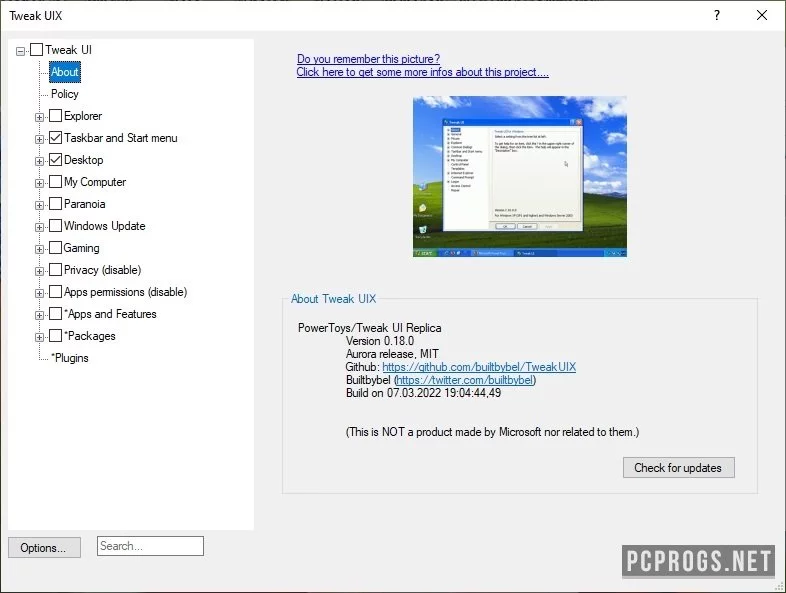Click the help question mark button
Screen dimensions: 786x593
[717, 15]
